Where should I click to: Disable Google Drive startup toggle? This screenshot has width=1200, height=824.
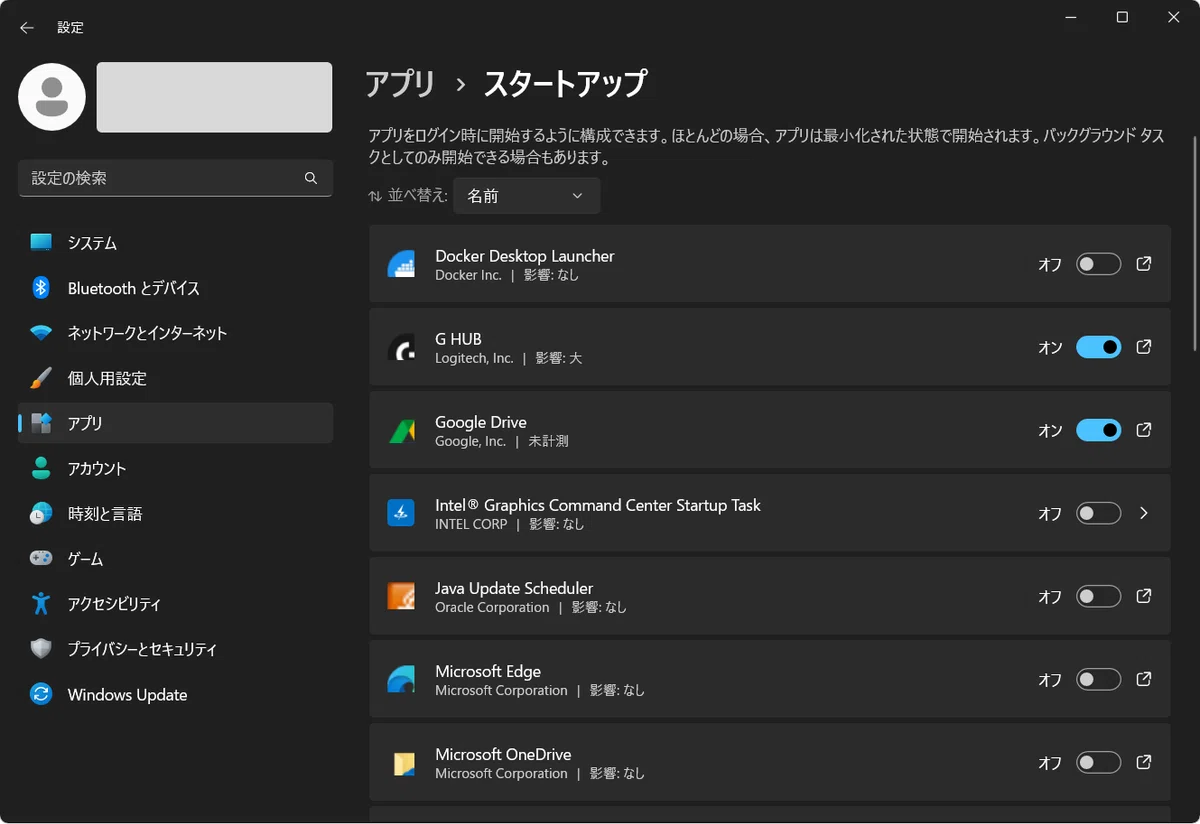pos(1098,430)
